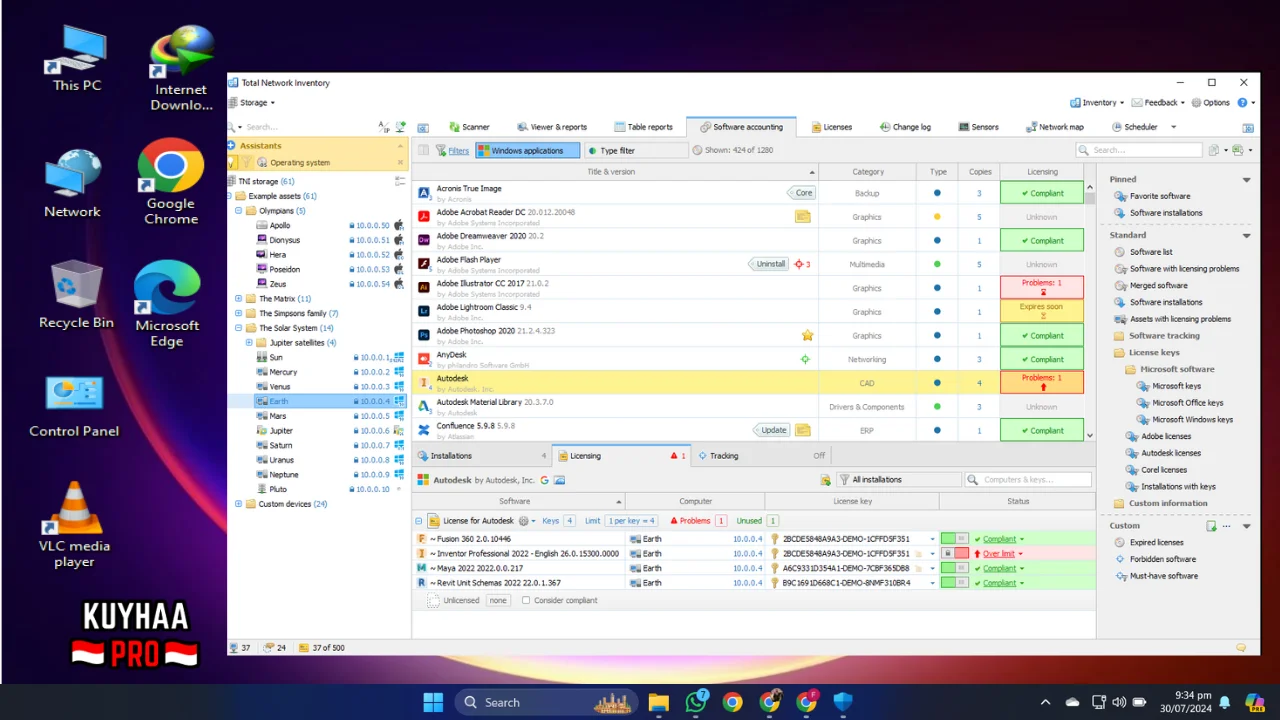Click the Adobe Acrobat Reader DC icon
The image size is (1280, 720).
point(424,217)
